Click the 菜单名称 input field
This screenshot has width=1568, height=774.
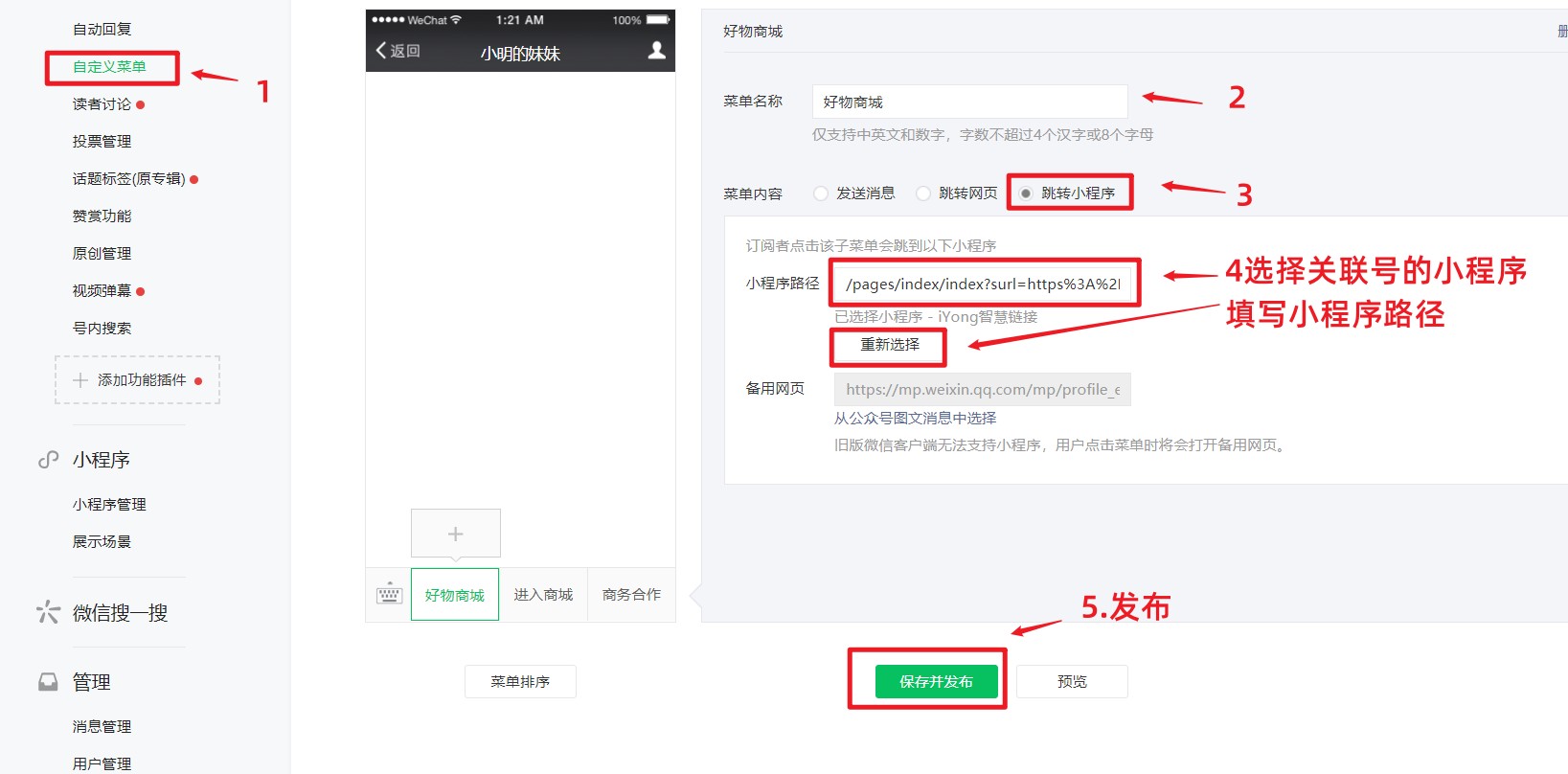[x=970, y=102]
